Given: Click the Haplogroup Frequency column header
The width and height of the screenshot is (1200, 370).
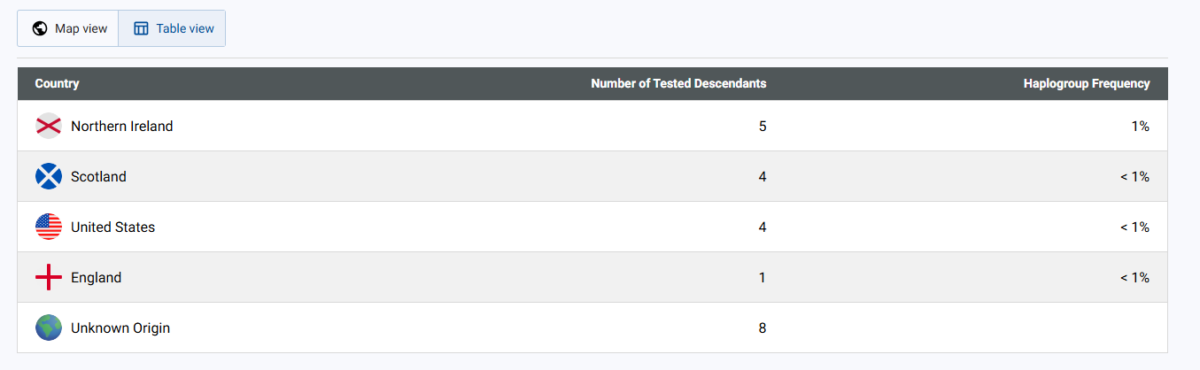Looking at the screenshot, I should pyautogui.click(x=1086, y=84).
